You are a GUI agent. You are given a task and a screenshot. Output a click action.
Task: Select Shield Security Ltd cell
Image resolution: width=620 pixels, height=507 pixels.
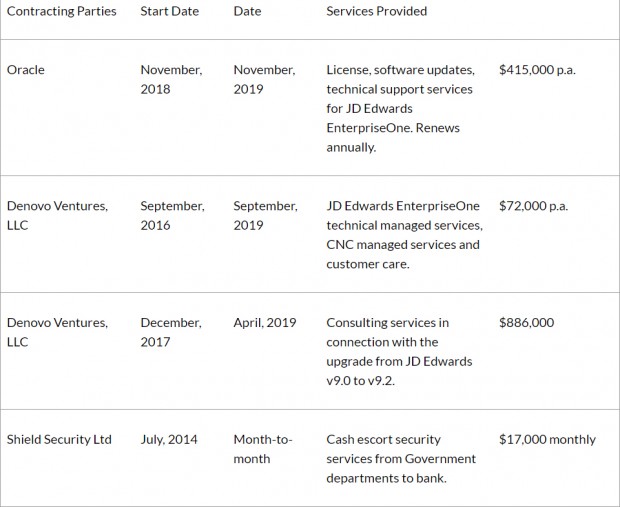[x=59, y=439]
